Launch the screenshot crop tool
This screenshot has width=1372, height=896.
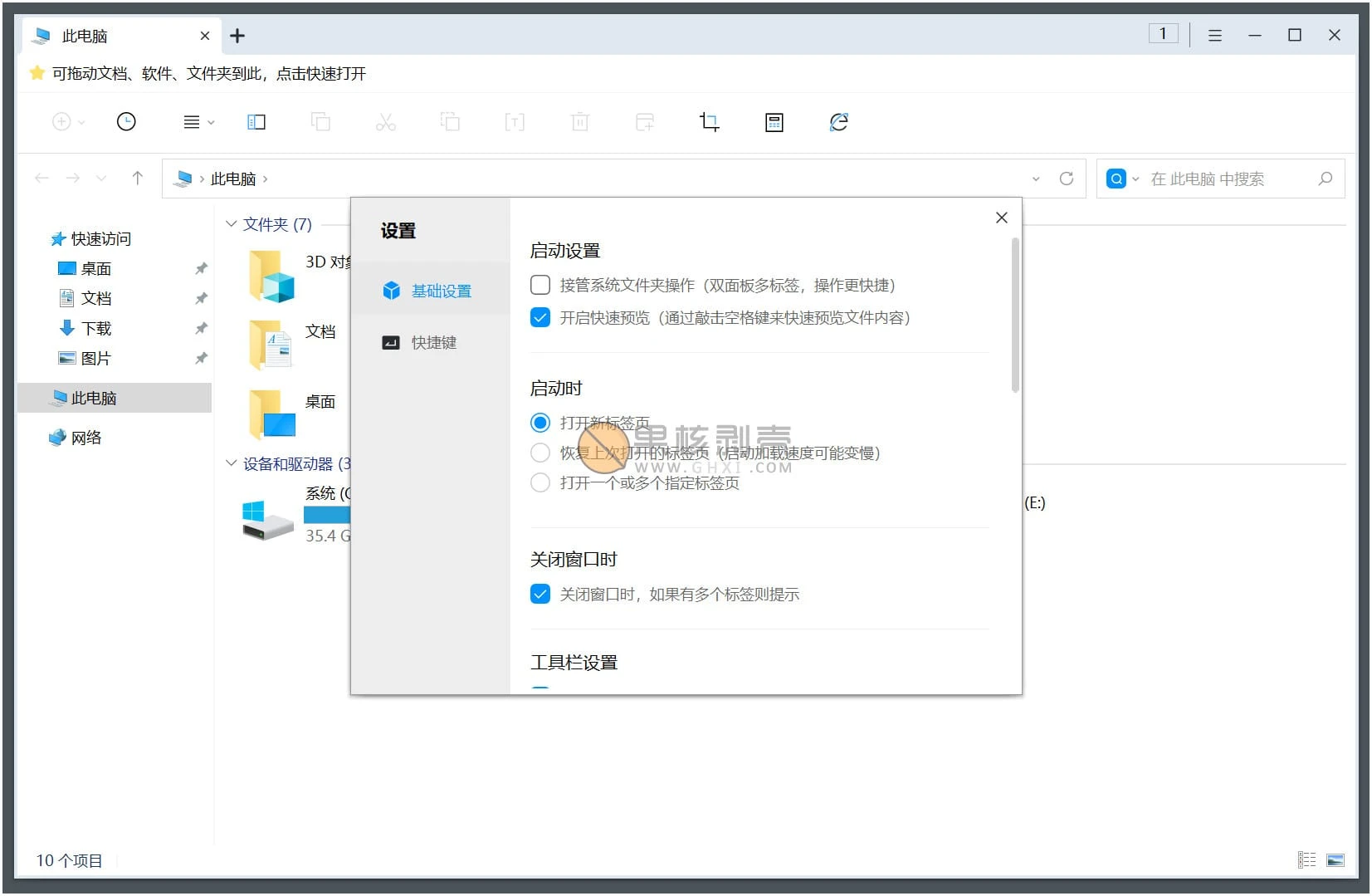click(709, 122)
